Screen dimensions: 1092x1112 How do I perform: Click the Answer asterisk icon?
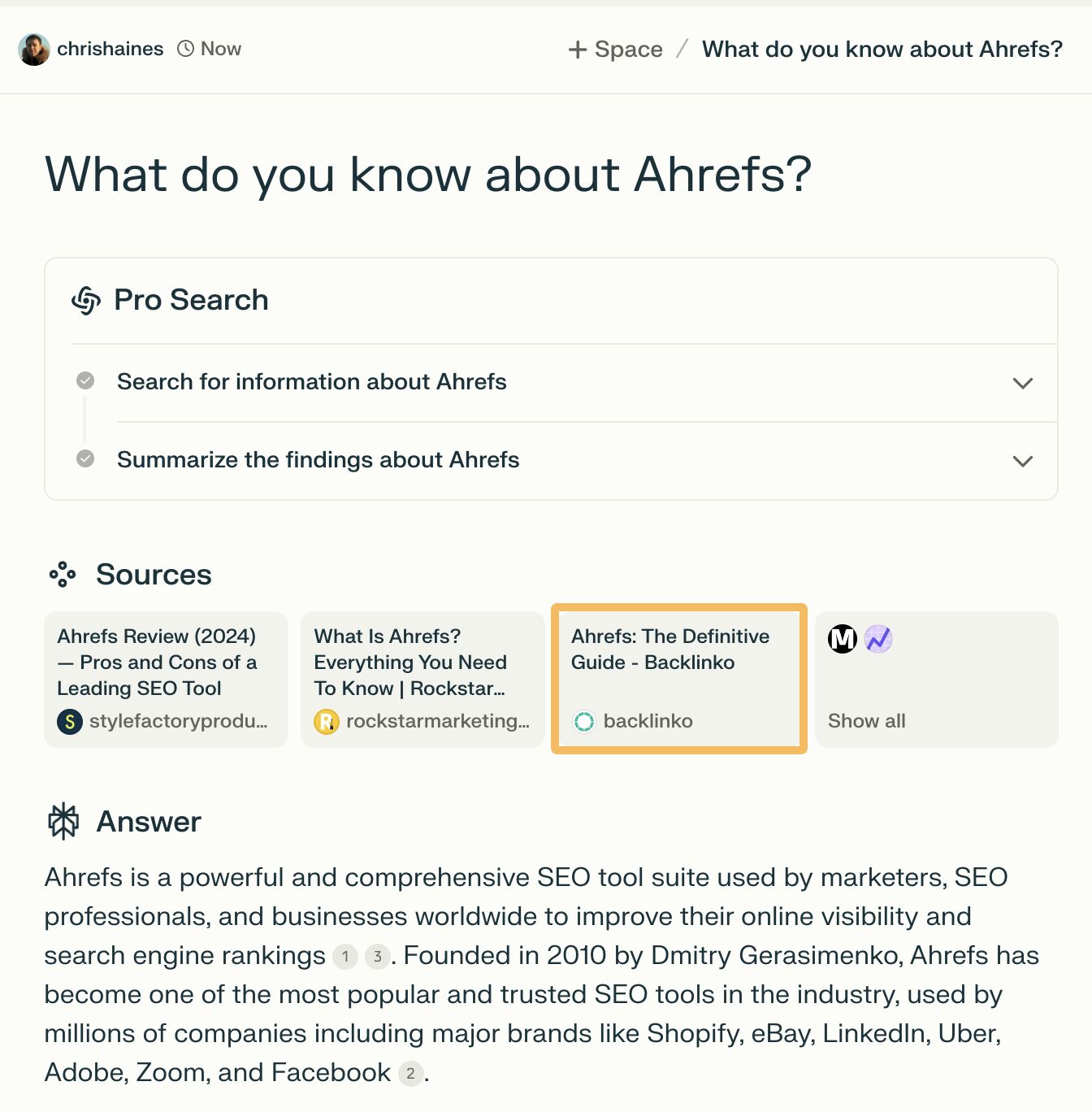64,821
